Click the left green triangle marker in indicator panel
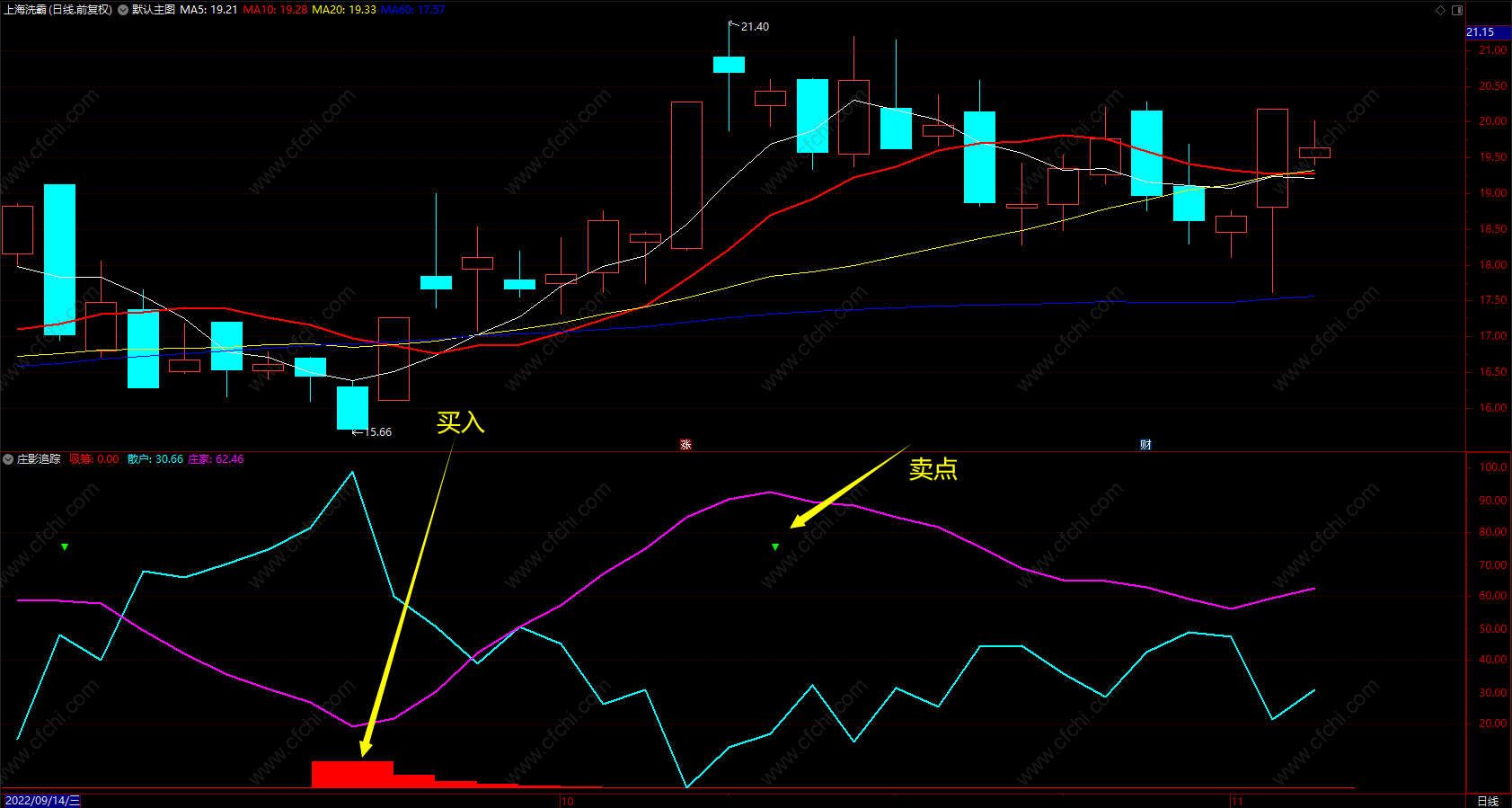This screenshot has width=1512, height=808. click(65, 546)
